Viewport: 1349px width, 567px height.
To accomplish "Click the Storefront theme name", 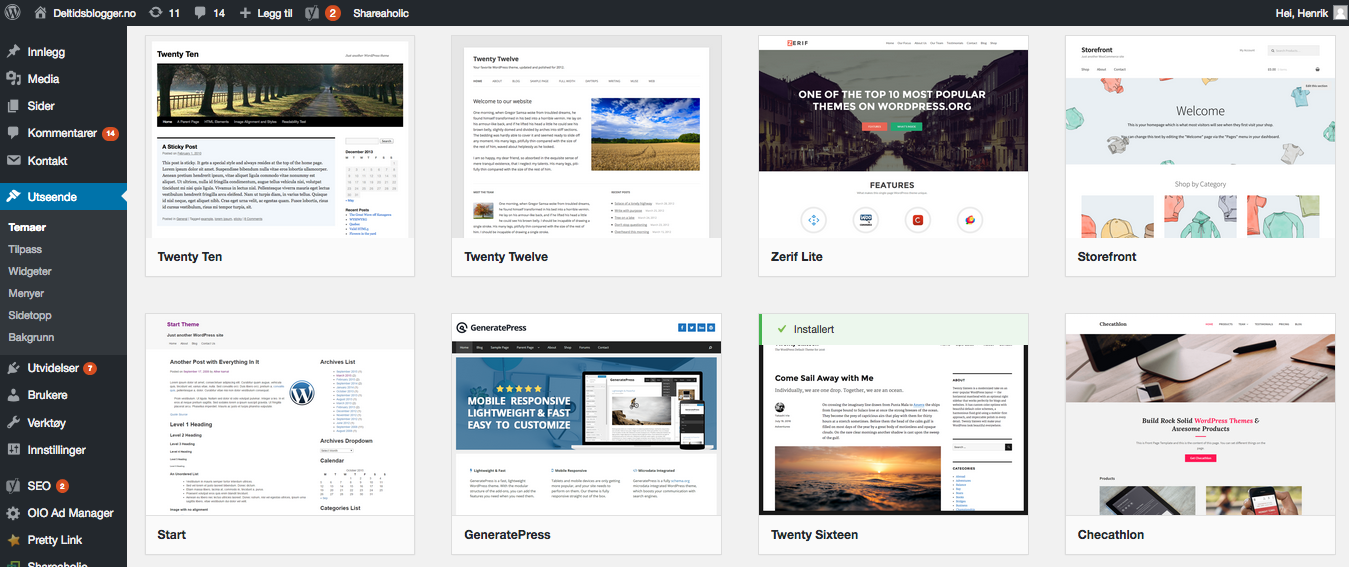I will pos(1107,257).
